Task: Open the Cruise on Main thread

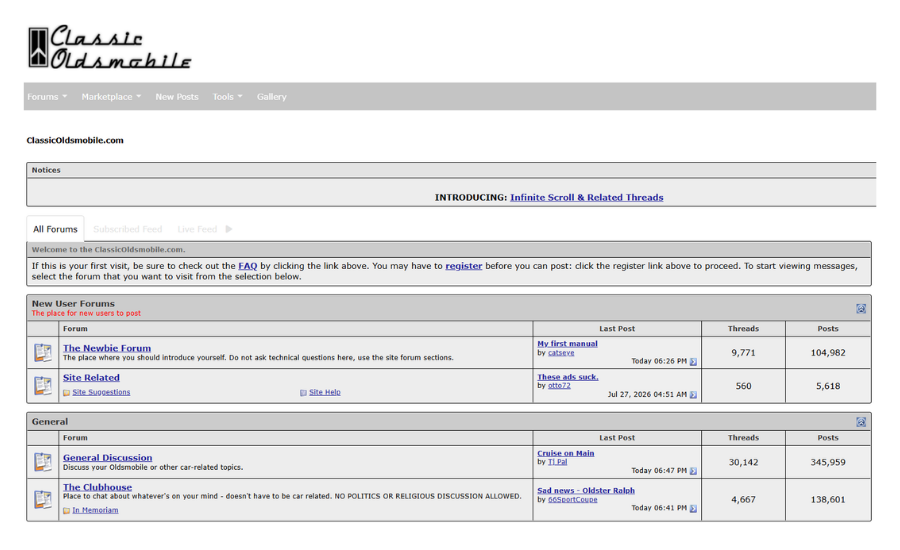Action: tap(565, 453)
